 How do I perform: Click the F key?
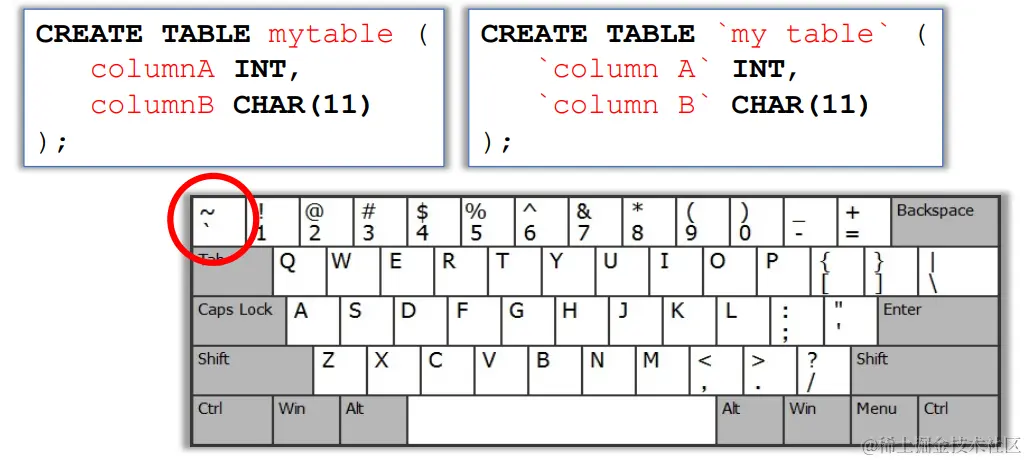click(x=475, y=320)
